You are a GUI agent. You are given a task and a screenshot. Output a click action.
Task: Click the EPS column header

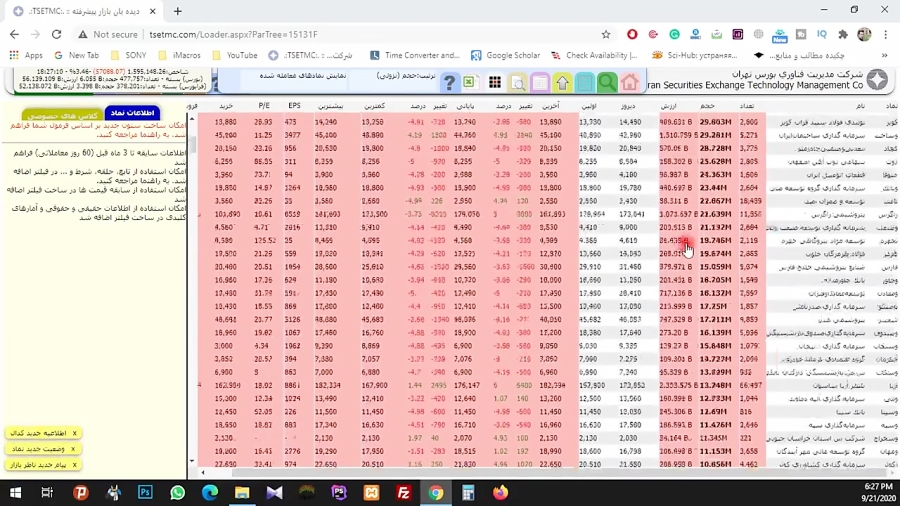click(294, 105)
